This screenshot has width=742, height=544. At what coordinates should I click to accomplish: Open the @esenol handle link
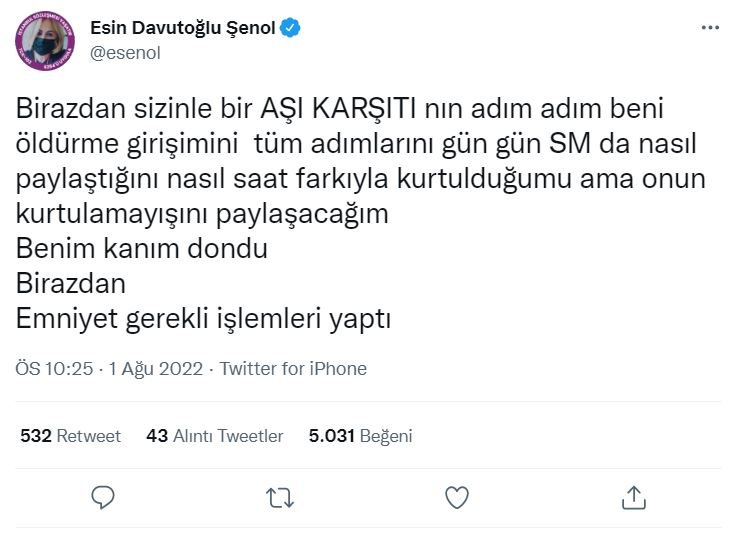tap(125, 53)
